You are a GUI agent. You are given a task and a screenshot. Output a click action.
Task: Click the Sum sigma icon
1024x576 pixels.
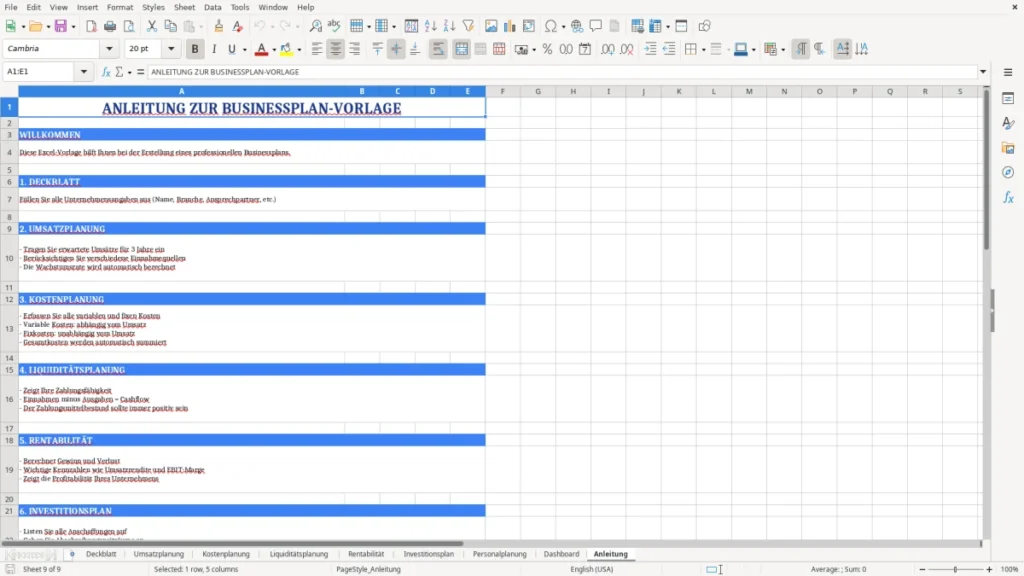[x=119, y=72]
